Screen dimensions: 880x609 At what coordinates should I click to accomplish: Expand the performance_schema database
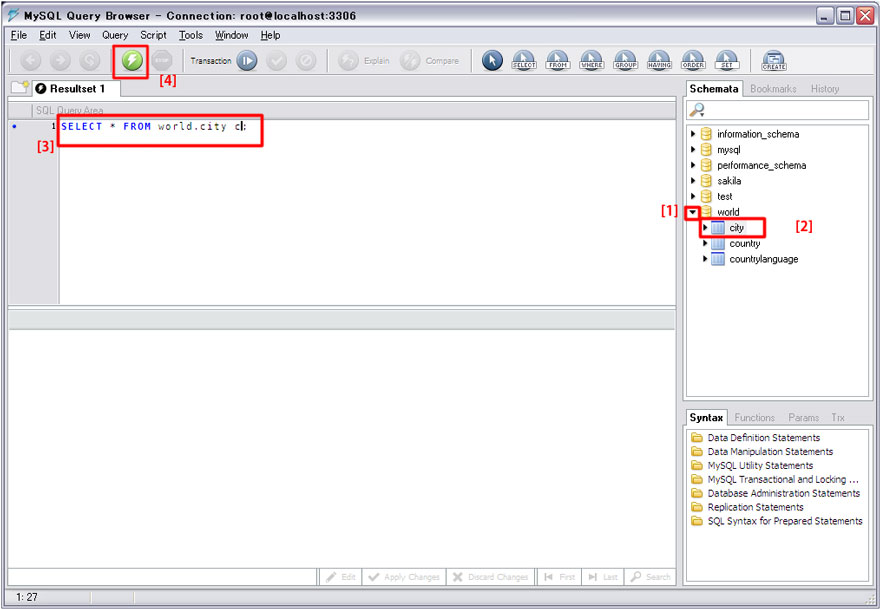coord(693,165)
